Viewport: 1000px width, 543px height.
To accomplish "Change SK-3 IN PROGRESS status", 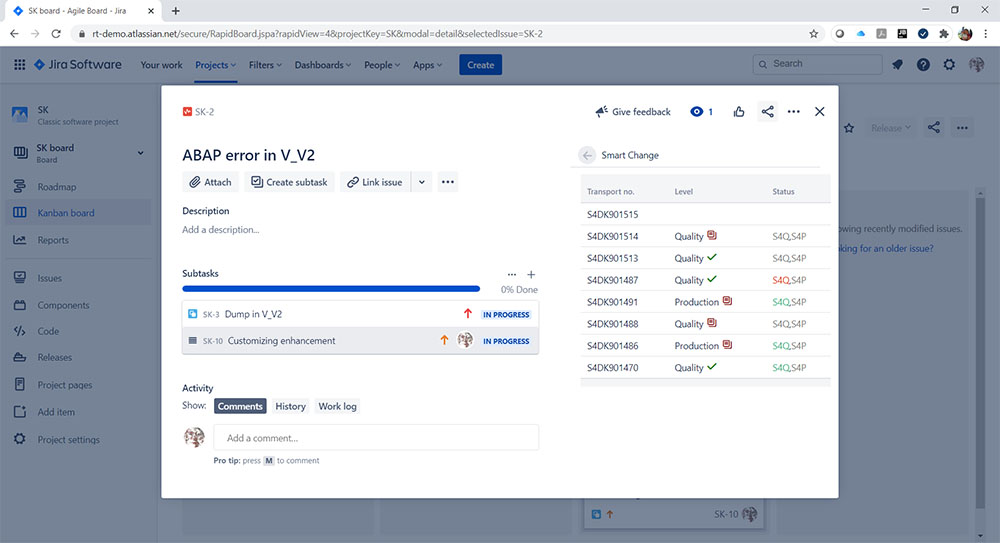I will pyautogui.click(x=506, y=315).
